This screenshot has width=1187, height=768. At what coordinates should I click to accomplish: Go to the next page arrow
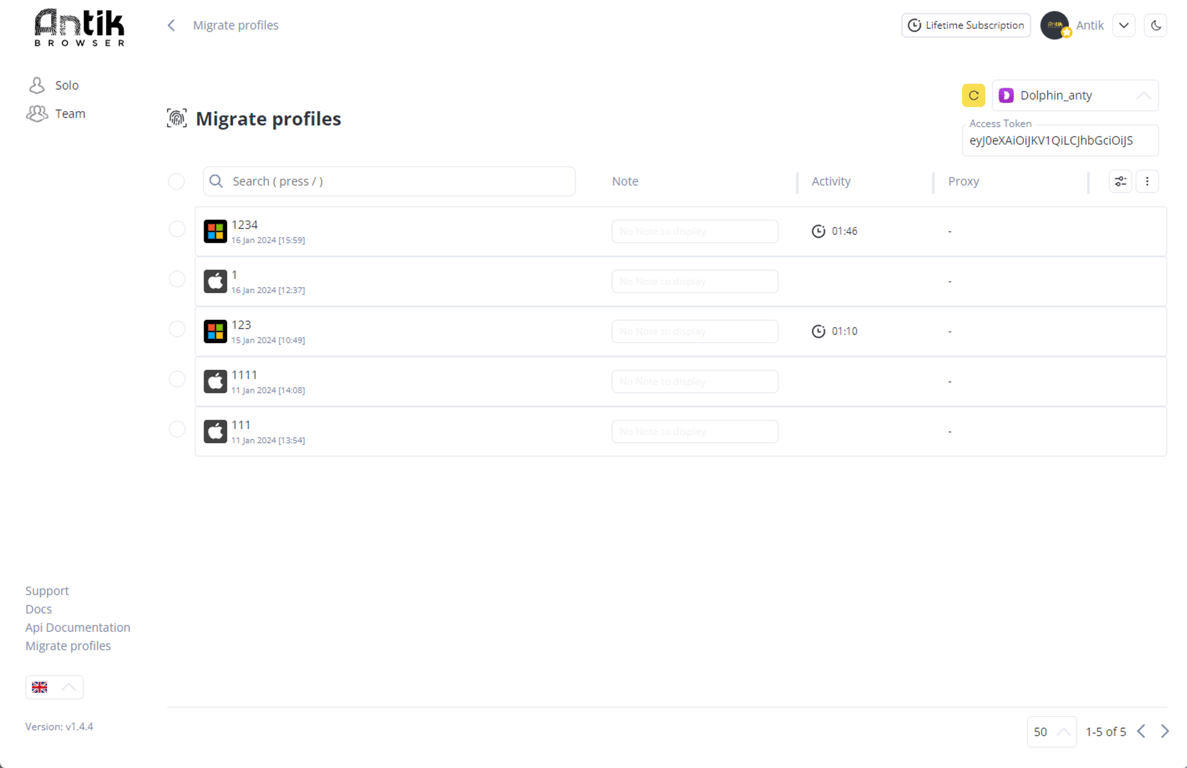pyautogui.click(x=1165, y=731)
